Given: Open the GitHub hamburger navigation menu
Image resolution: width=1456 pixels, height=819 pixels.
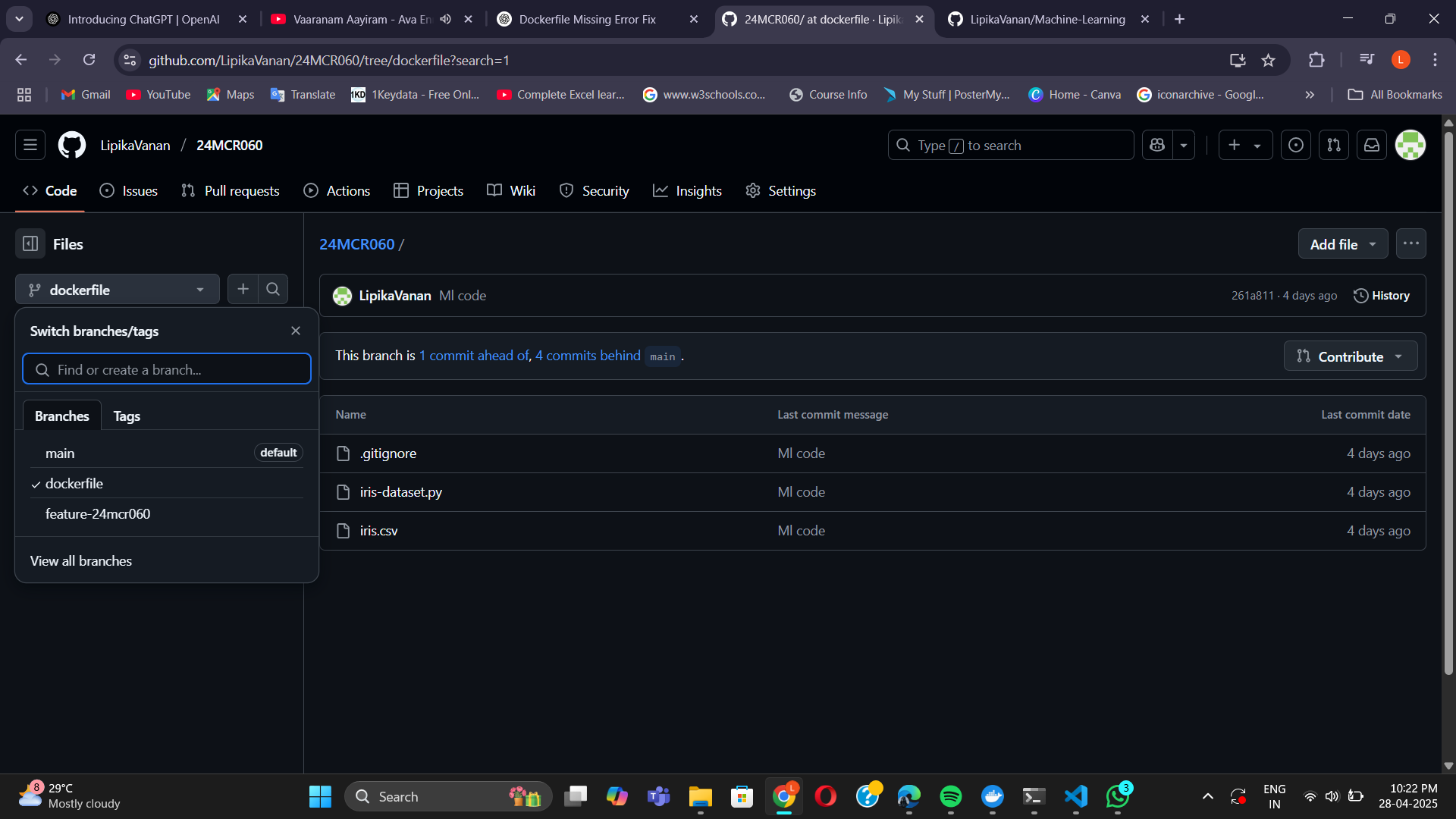Looking at the screenshot, I should 30,145.
